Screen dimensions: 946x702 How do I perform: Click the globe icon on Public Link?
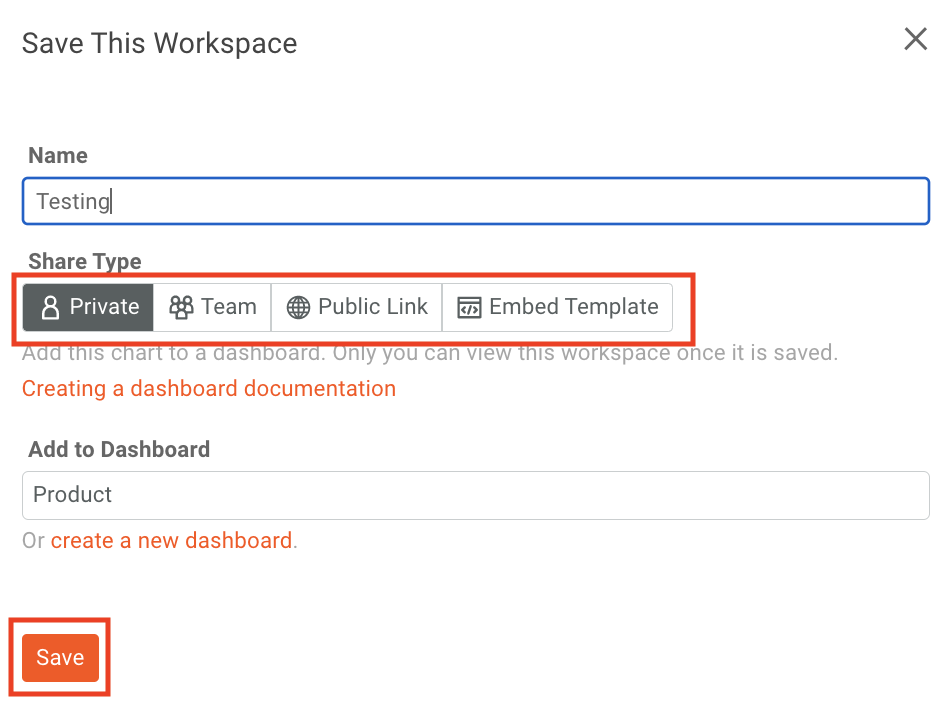(x=298, y=308)
